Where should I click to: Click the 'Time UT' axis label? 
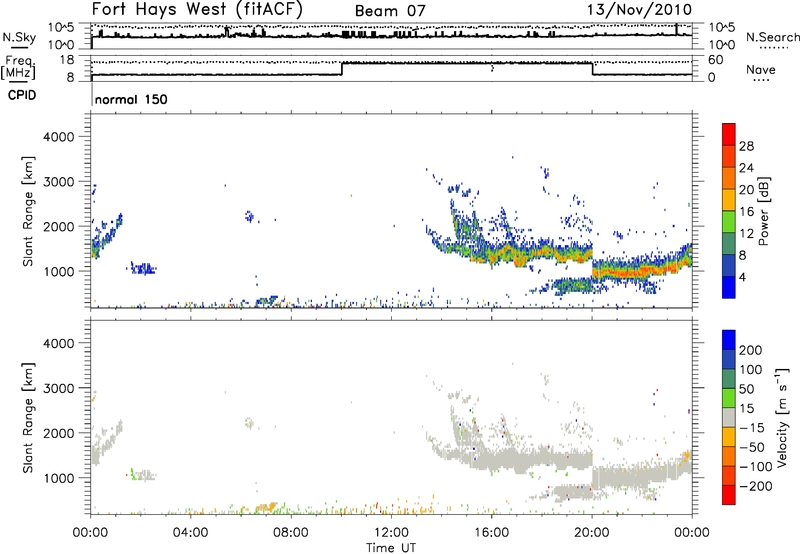click(391, 548)
